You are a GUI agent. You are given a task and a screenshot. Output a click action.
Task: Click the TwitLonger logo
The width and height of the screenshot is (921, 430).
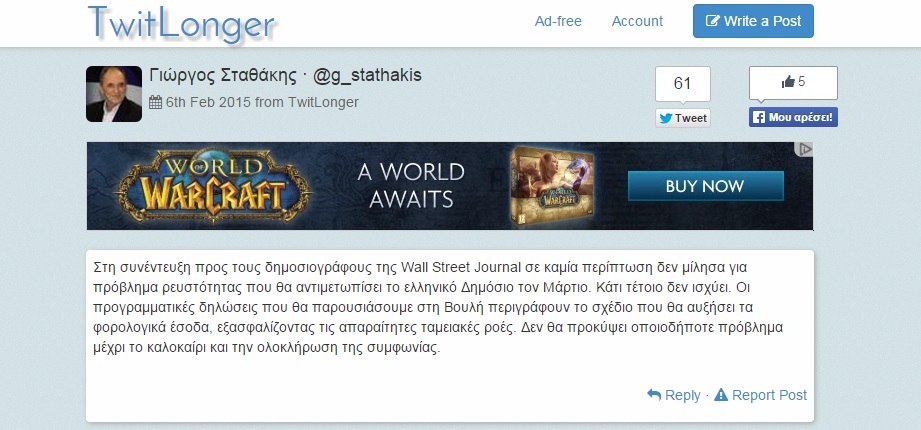coord(181,24)
